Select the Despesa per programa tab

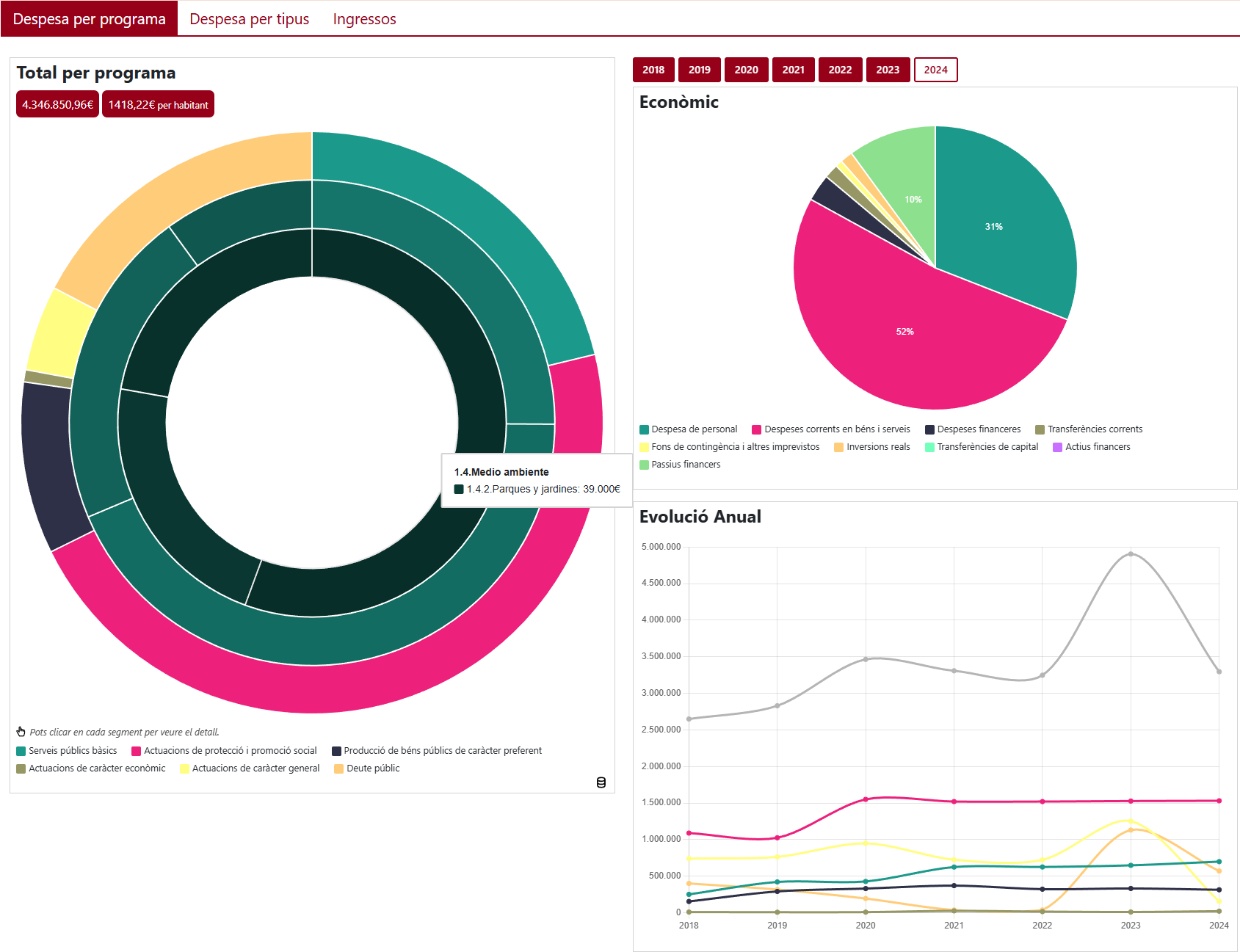click(x=90, y=19)
